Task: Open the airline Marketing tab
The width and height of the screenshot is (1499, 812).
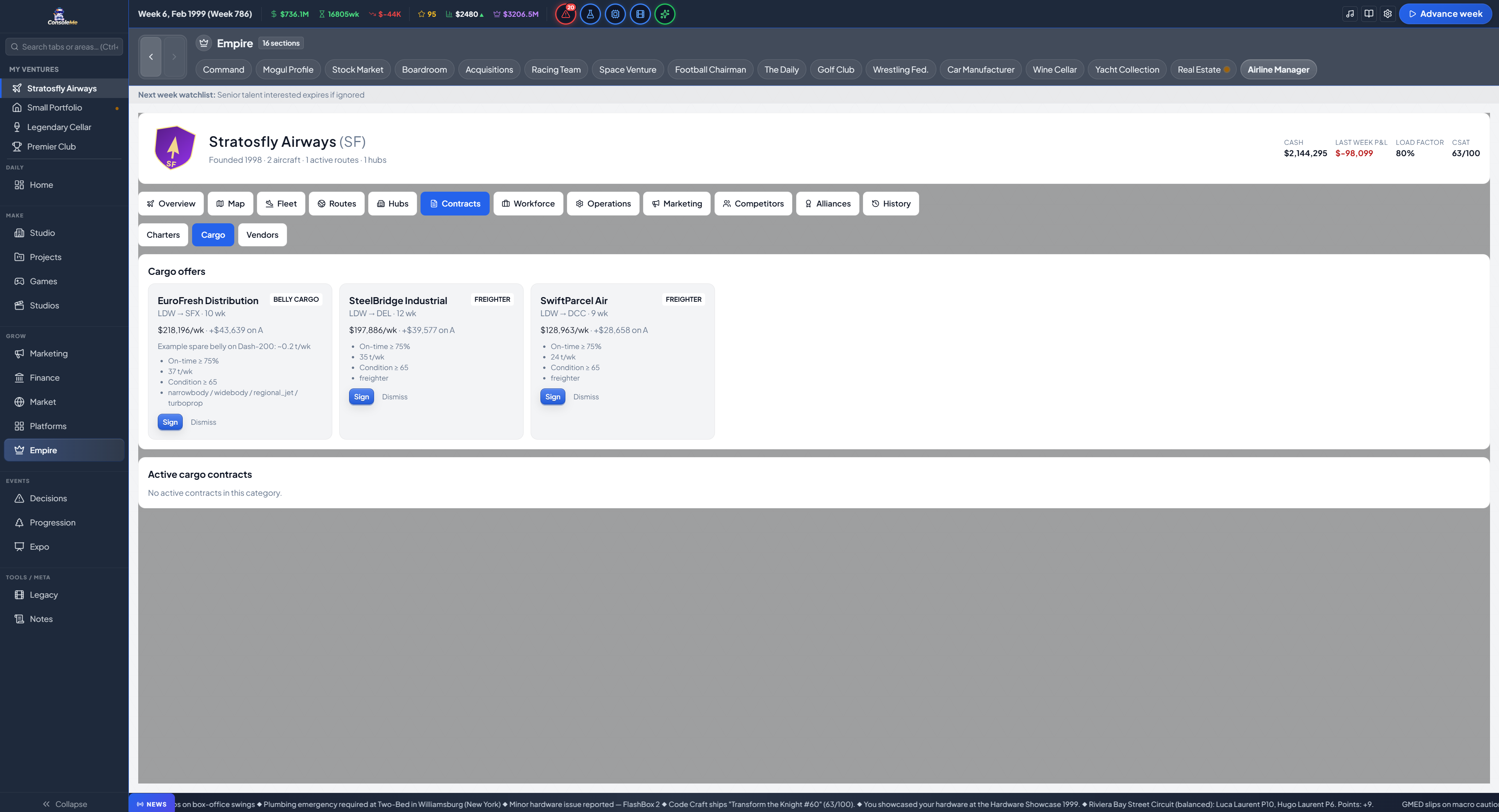Action: tap(677, 203)
